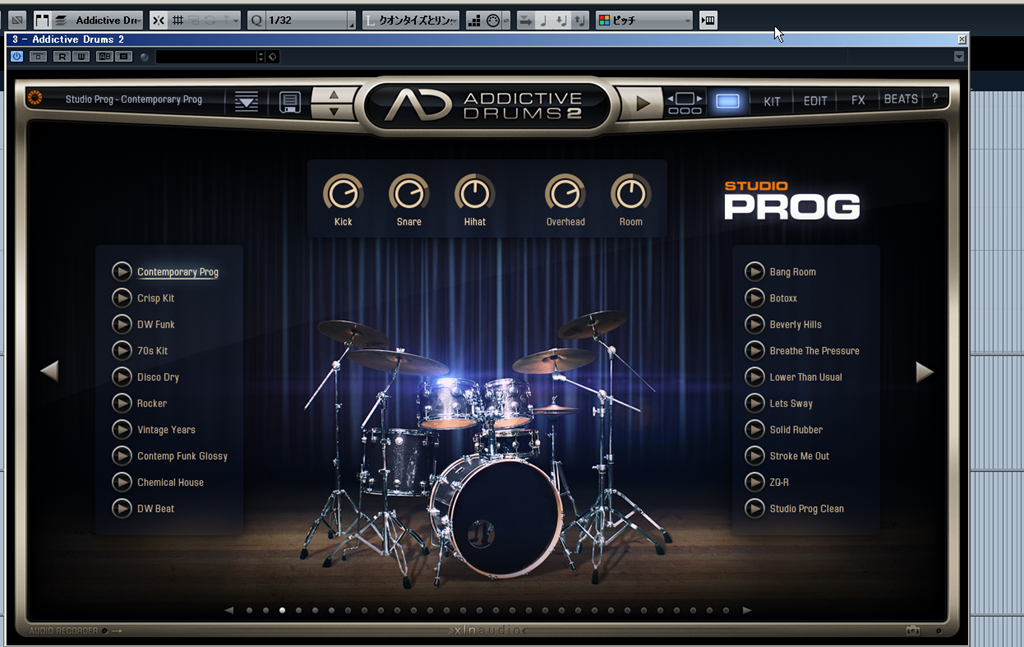This screenshot has height=647, width=1024.
Task: Click the small left arrow beside page dots
Action: coord(229,610)
